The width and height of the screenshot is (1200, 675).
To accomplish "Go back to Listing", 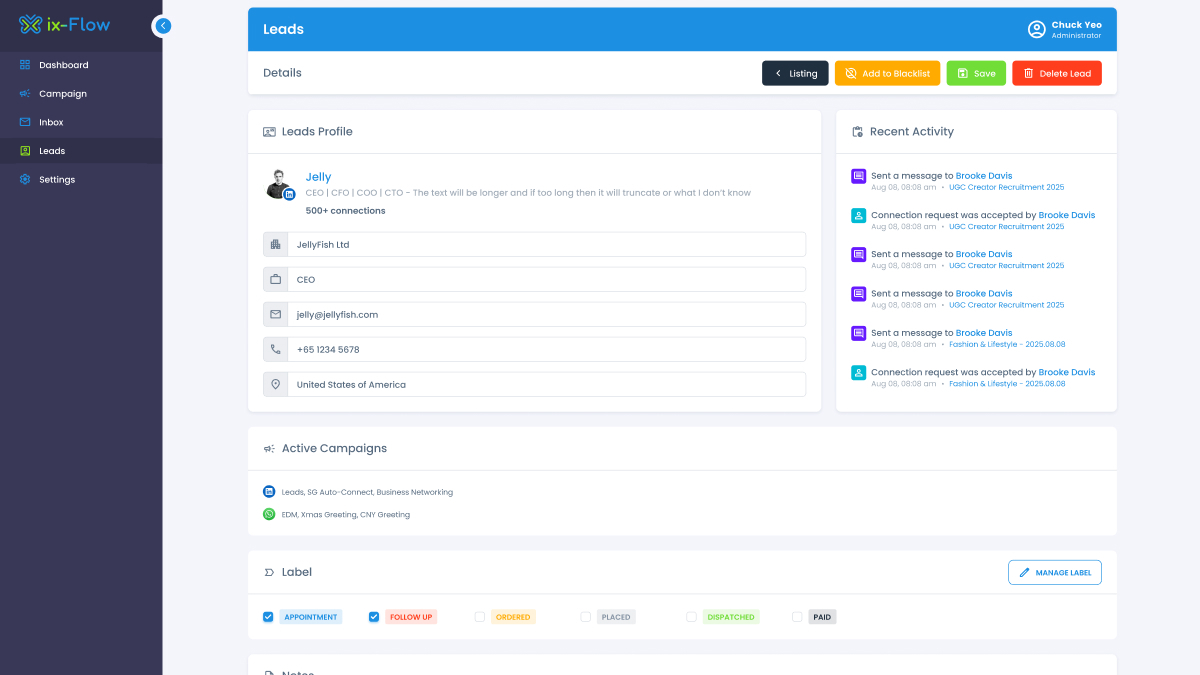I will (x=795, y=73).
